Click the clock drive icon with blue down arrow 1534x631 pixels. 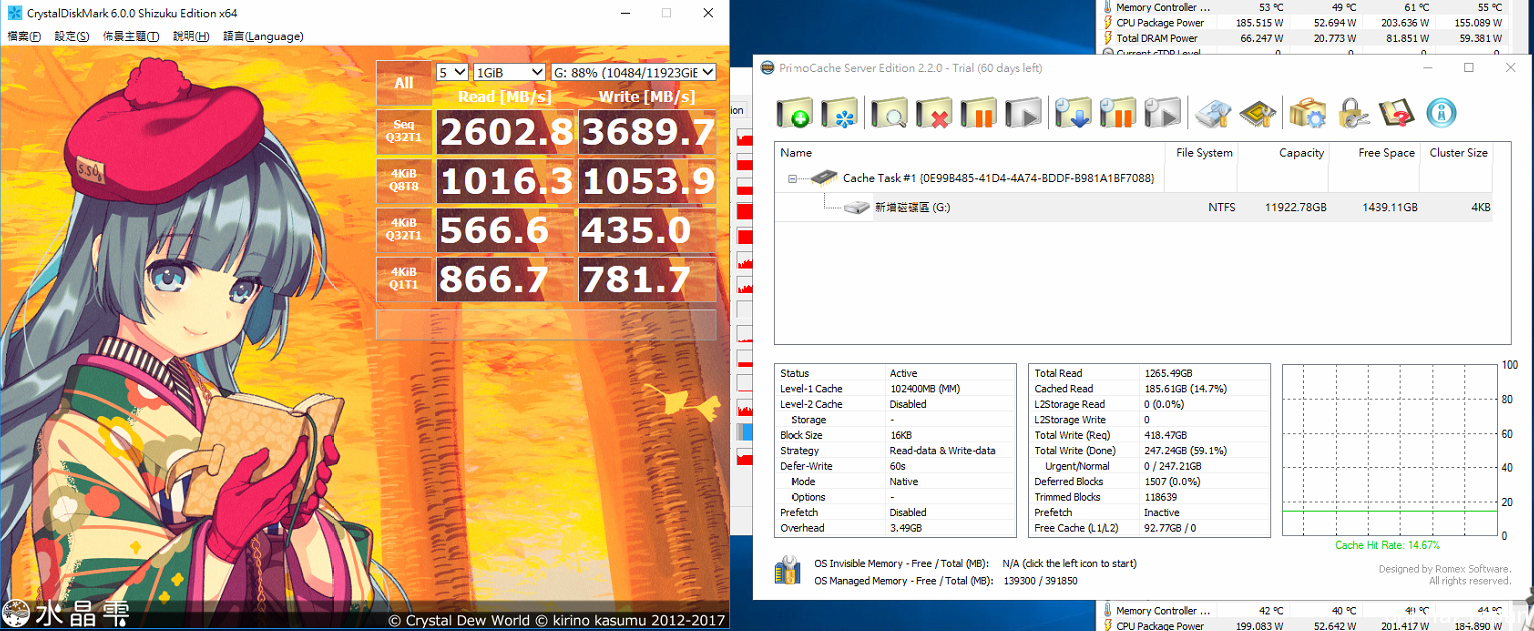(x=1072, y=113)
